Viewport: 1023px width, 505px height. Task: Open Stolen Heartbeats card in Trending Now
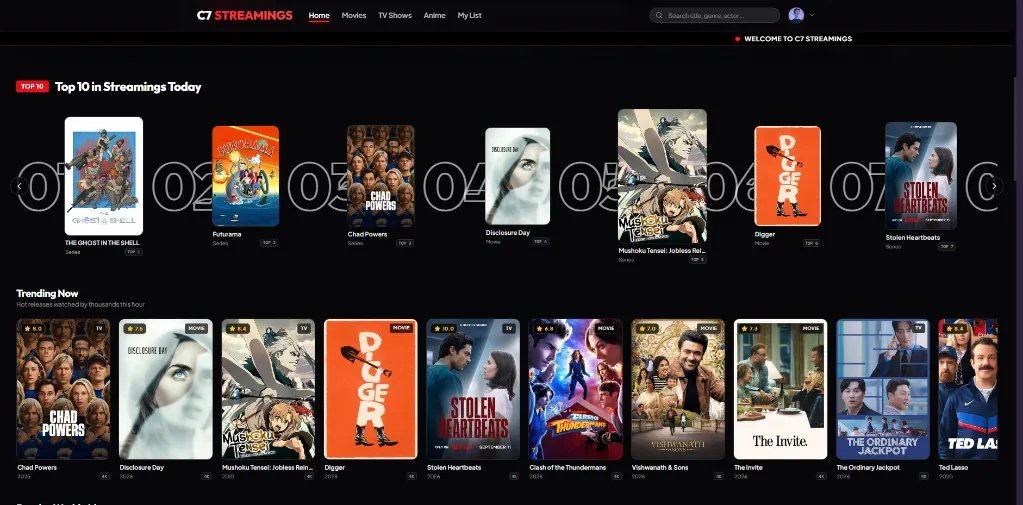[x=473, y=389]
